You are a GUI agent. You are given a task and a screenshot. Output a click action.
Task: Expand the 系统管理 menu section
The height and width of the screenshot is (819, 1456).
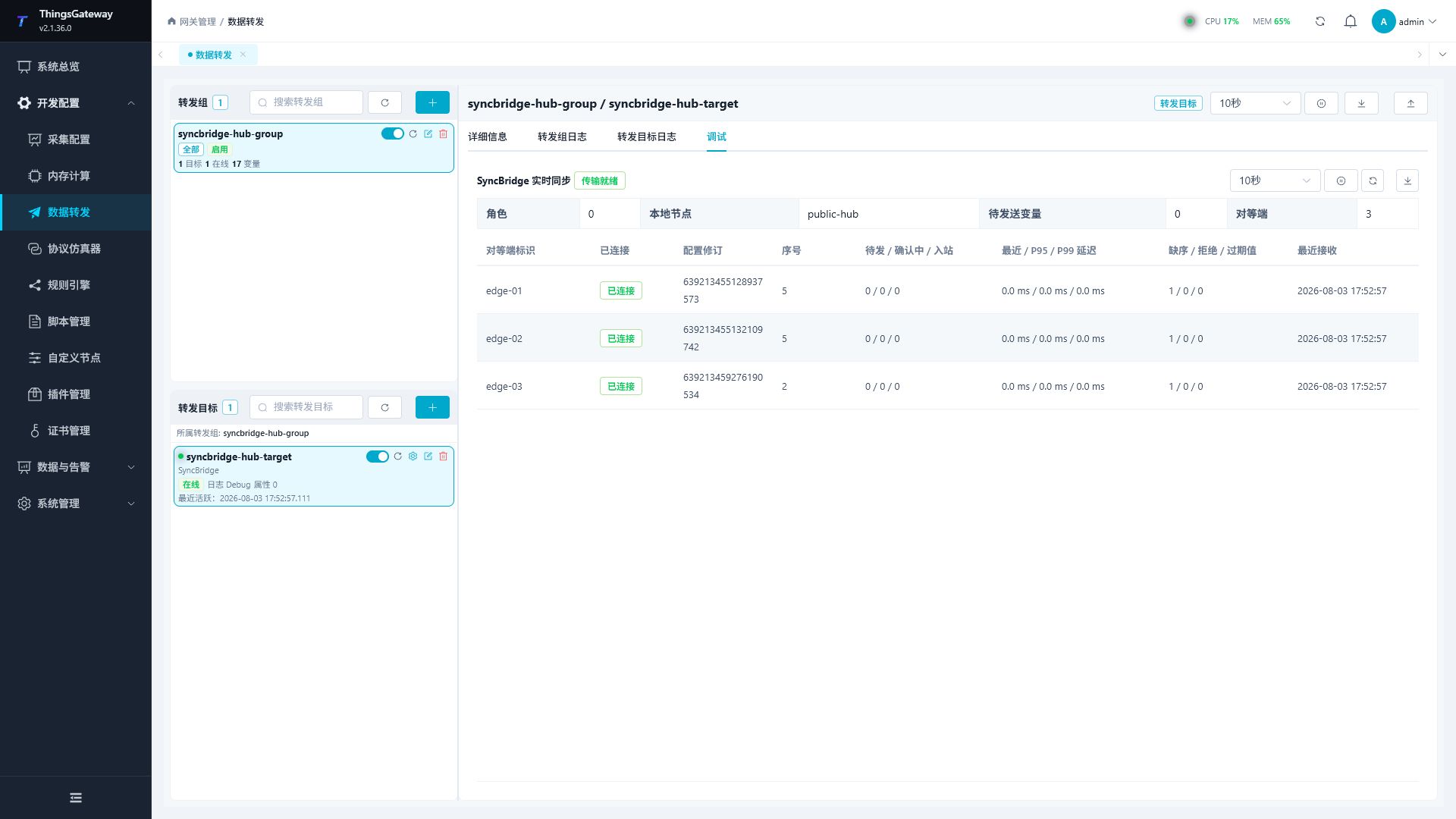(76, 504)
